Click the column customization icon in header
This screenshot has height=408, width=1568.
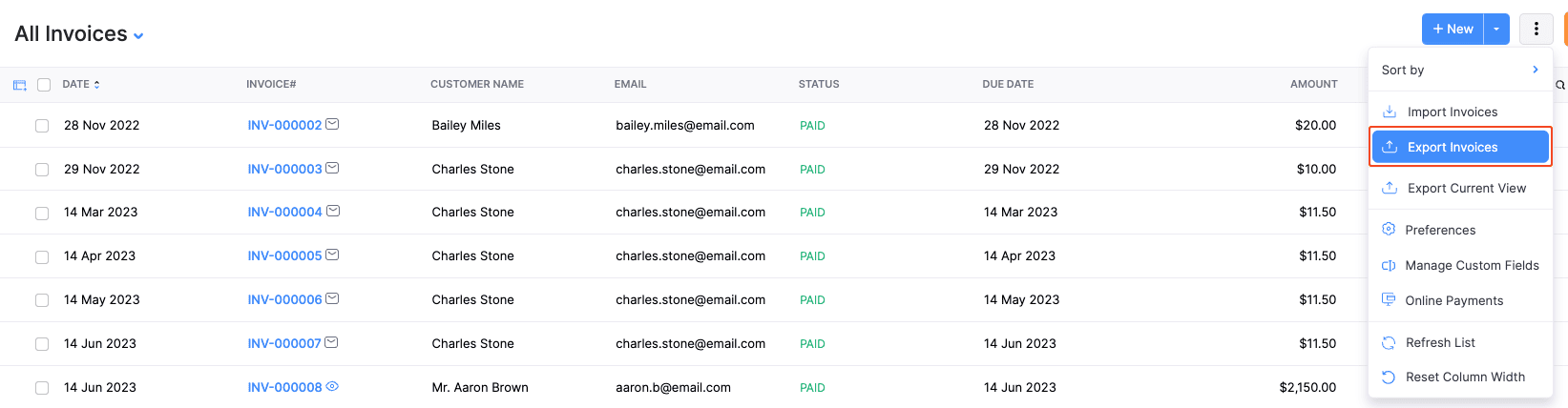point(19,85)
